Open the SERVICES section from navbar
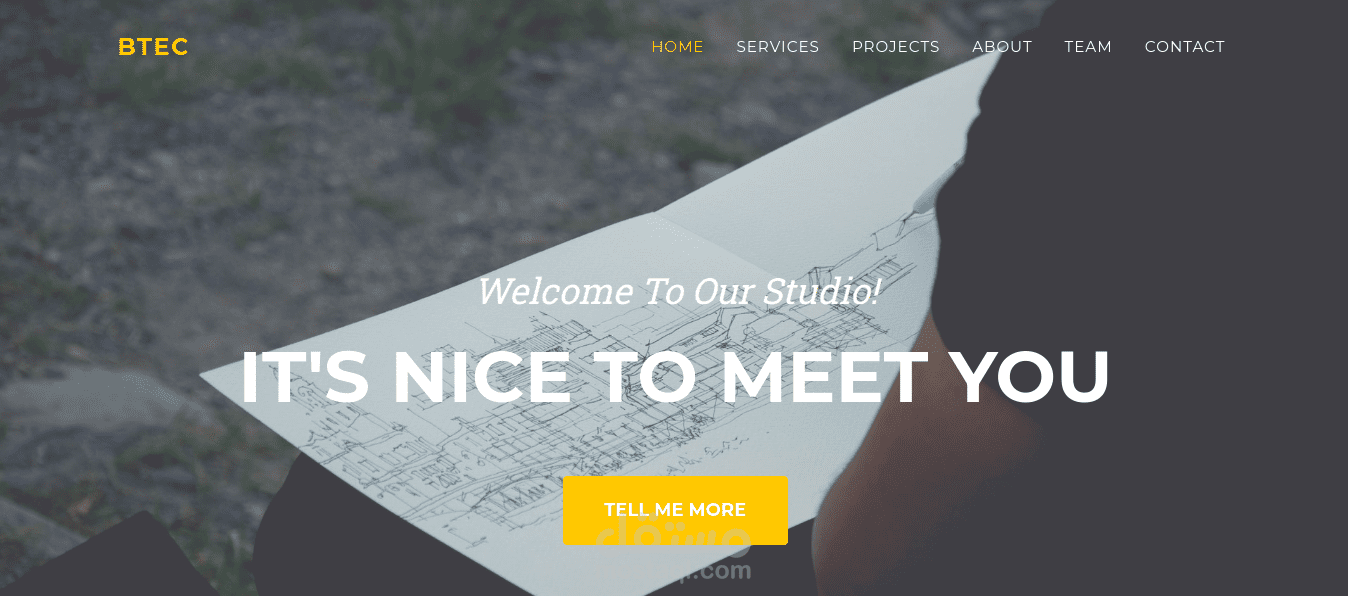 point(777,47)
